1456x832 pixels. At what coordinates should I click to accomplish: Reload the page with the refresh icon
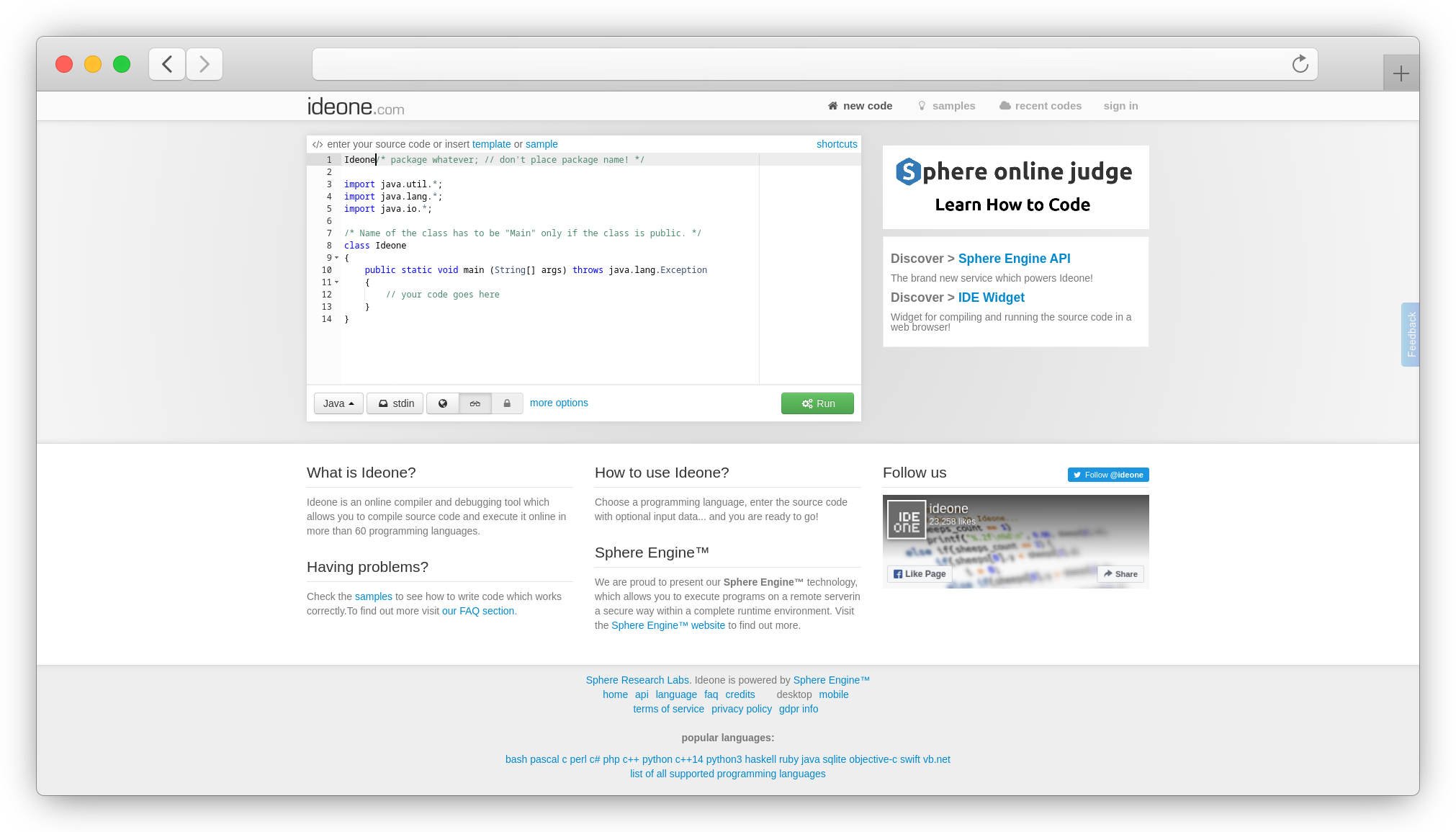click(1300, 64)
